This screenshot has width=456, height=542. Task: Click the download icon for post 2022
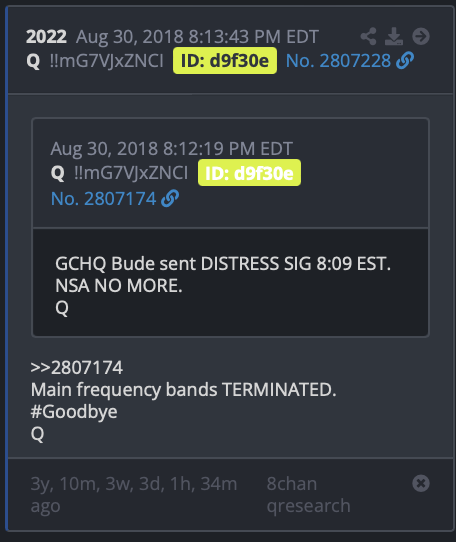tap(394, 36)
